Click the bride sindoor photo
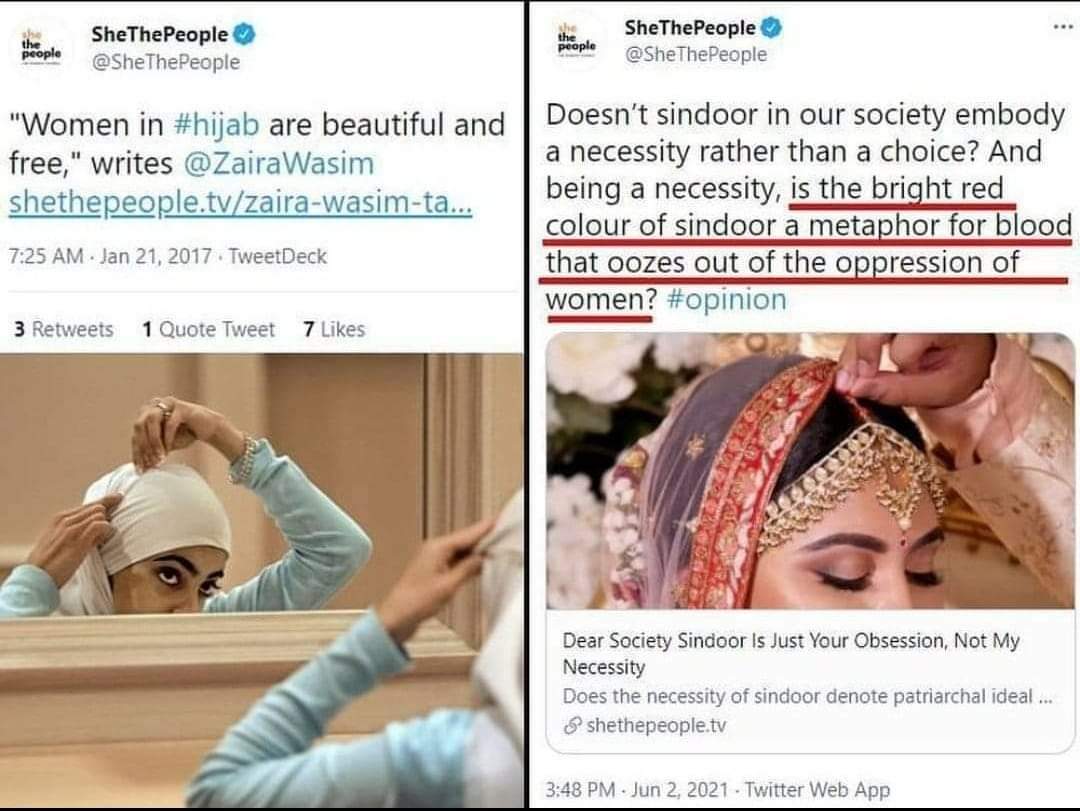Viewport: 1080px width, 811px height. click(810, 471)
